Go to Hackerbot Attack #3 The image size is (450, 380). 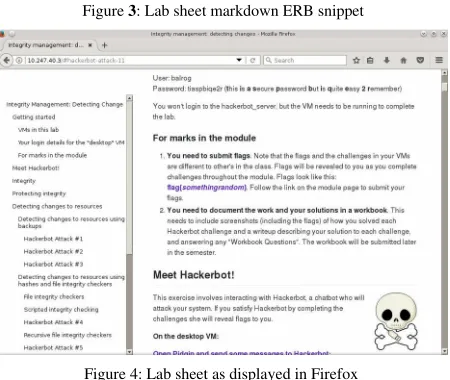(53, 264)
